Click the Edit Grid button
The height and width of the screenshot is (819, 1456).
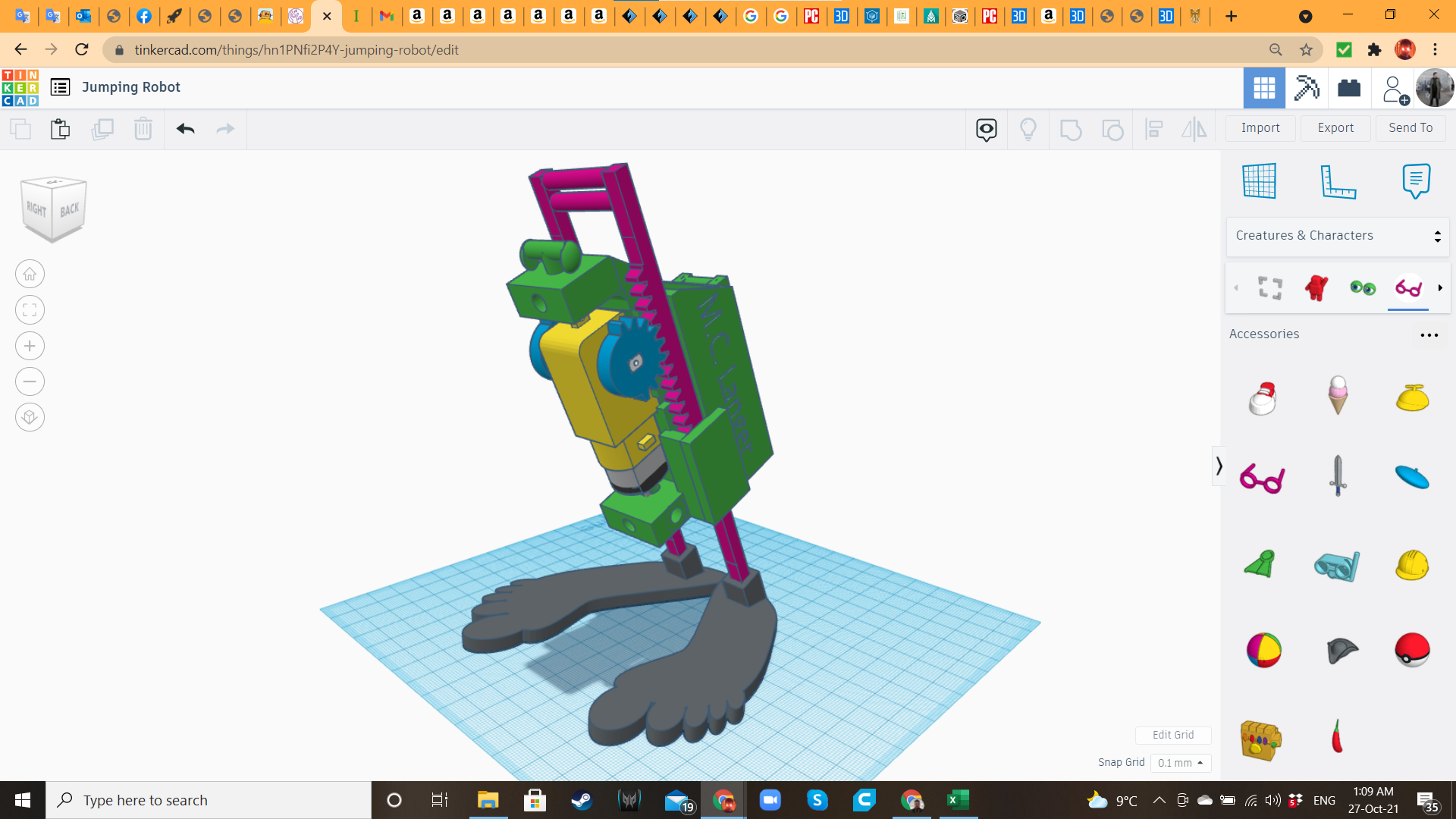(x=1172, y=735)
